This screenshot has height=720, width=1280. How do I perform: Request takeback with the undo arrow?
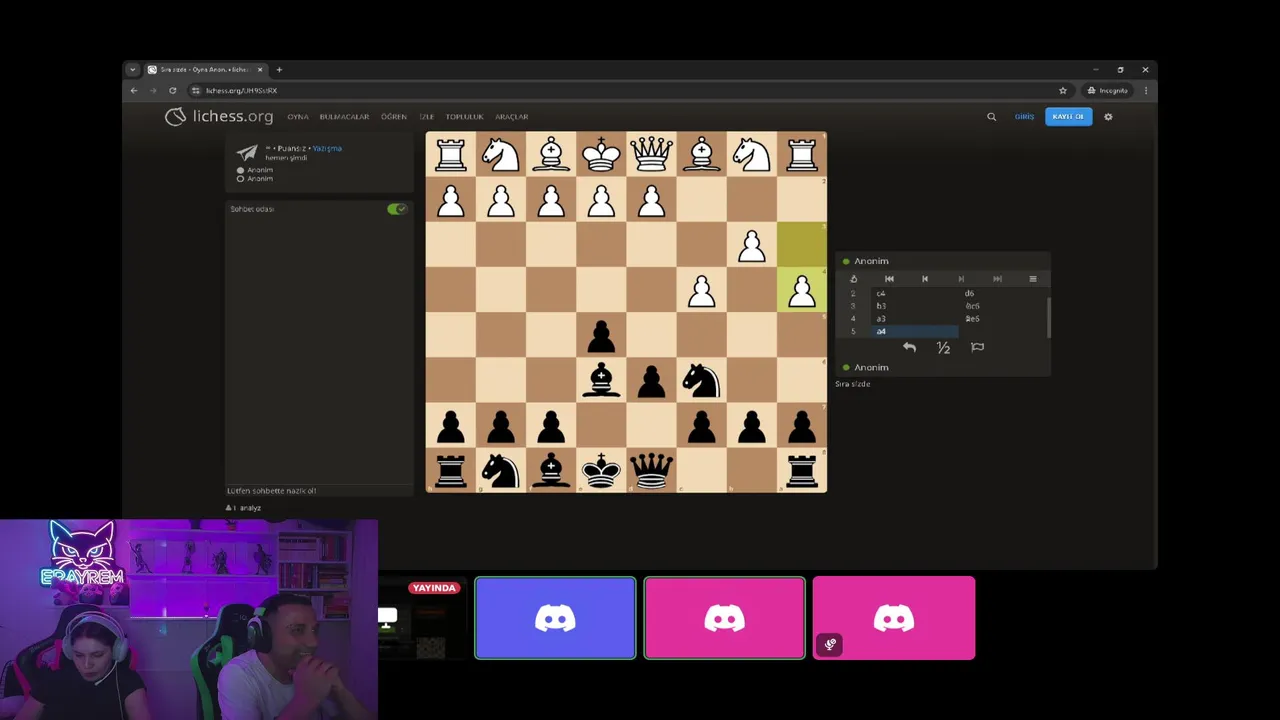tap(909, 347)
